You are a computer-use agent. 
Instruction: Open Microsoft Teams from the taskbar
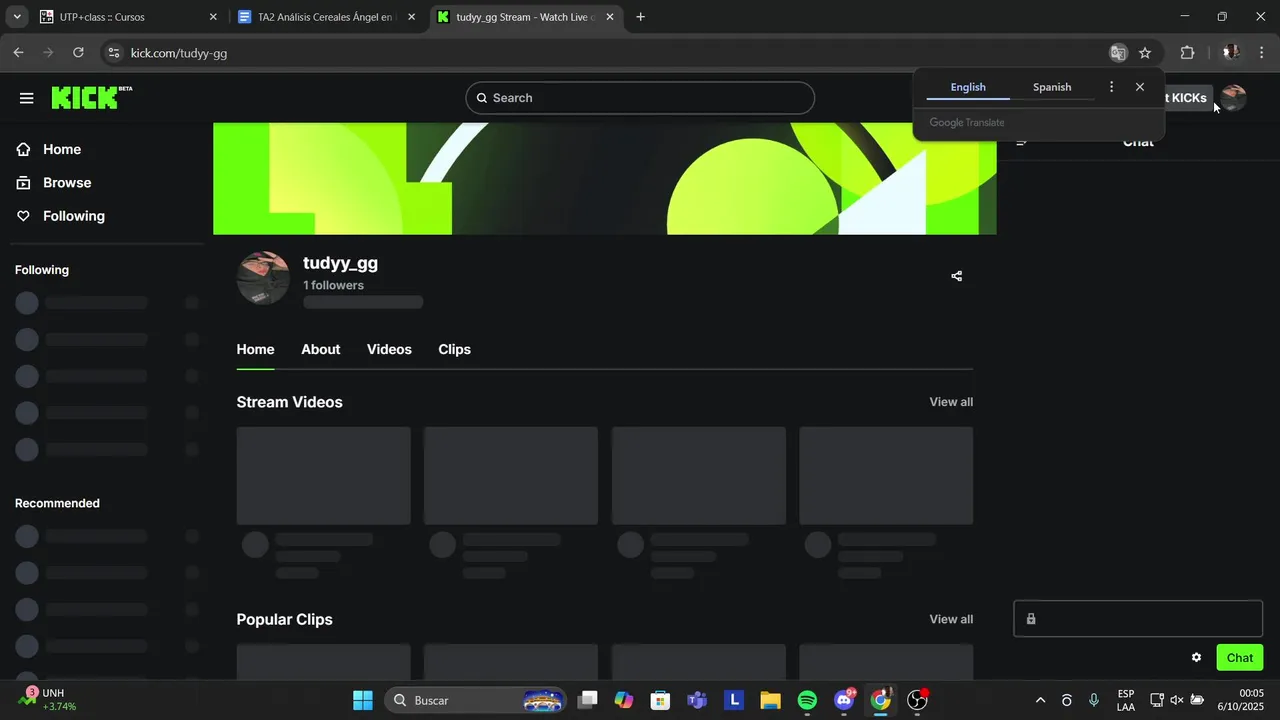[697, 700]
